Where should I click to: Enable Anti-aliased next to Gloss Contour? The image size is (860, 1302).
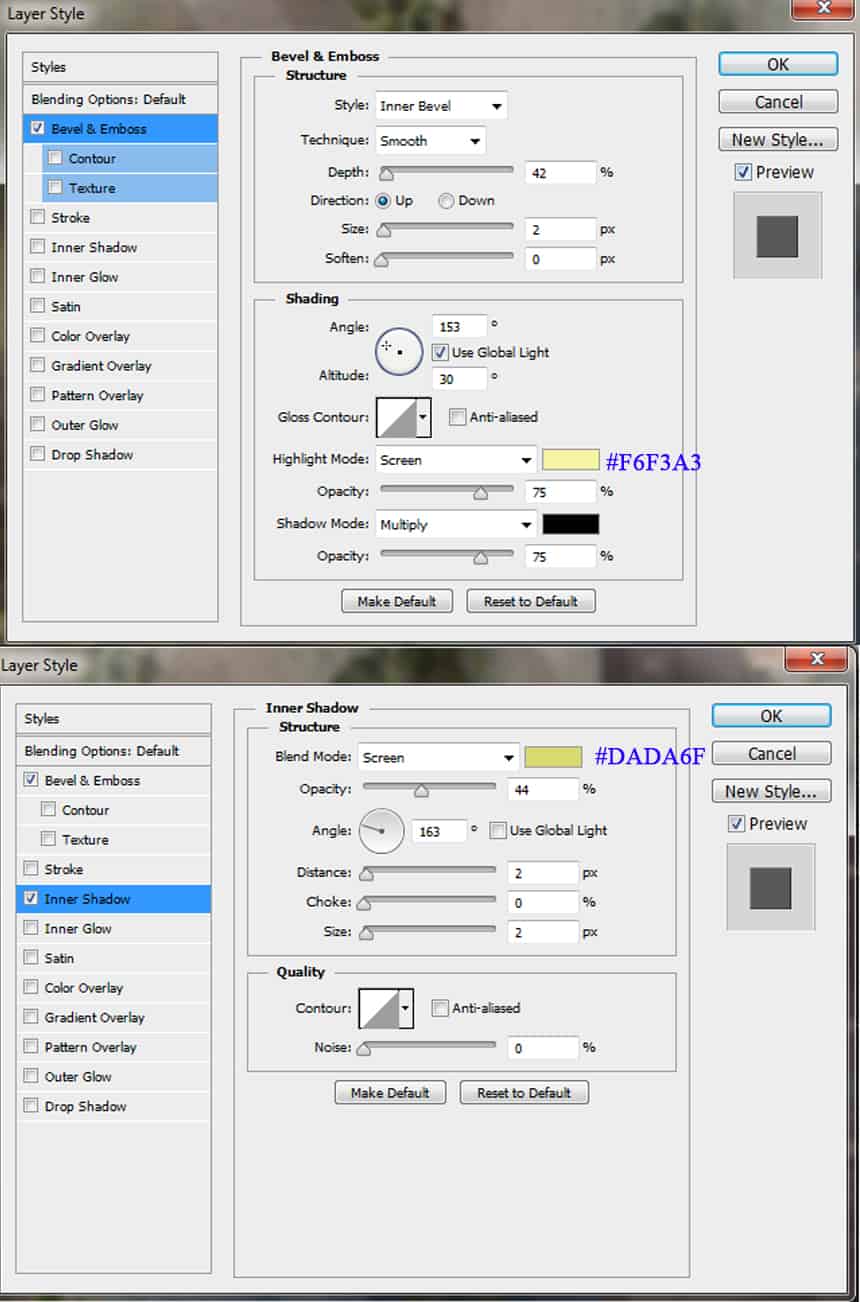[457, 418]
